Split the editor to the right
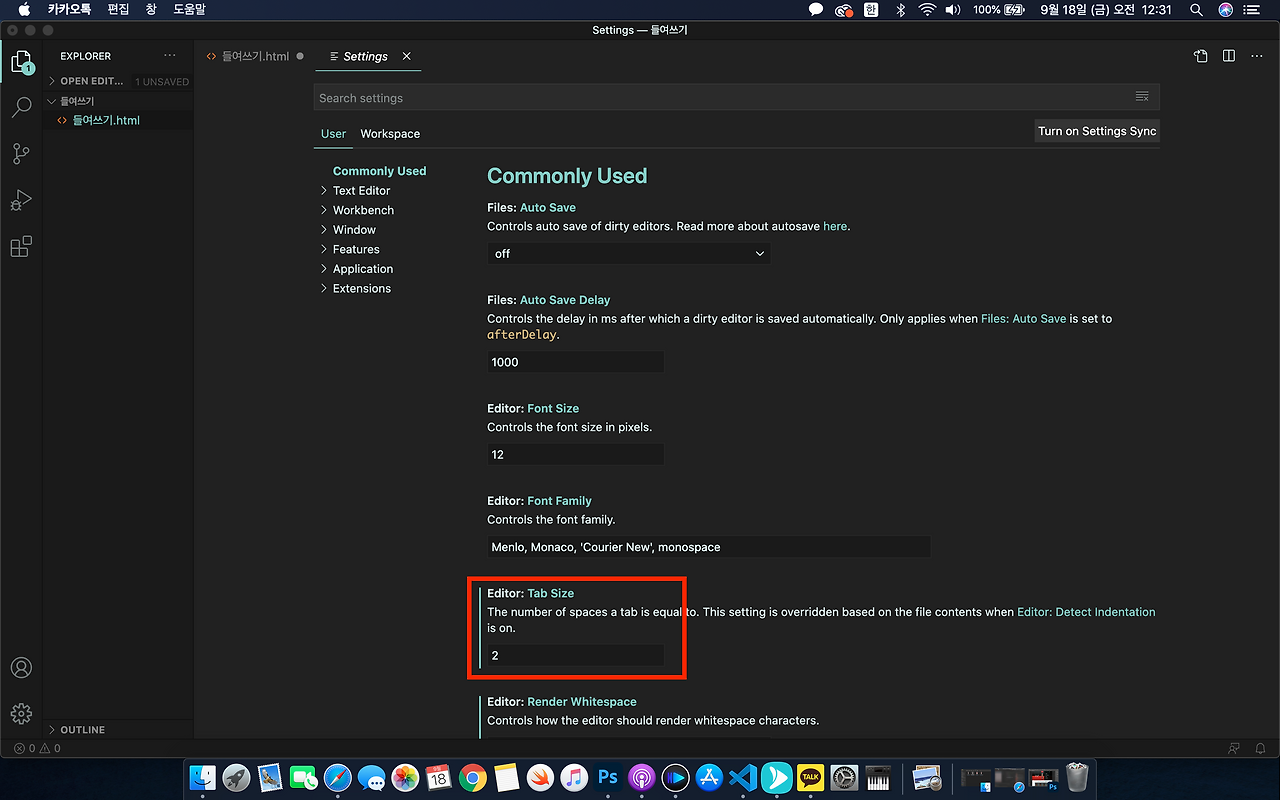This screenshot has width=1280, height=800. [1228, 56]
